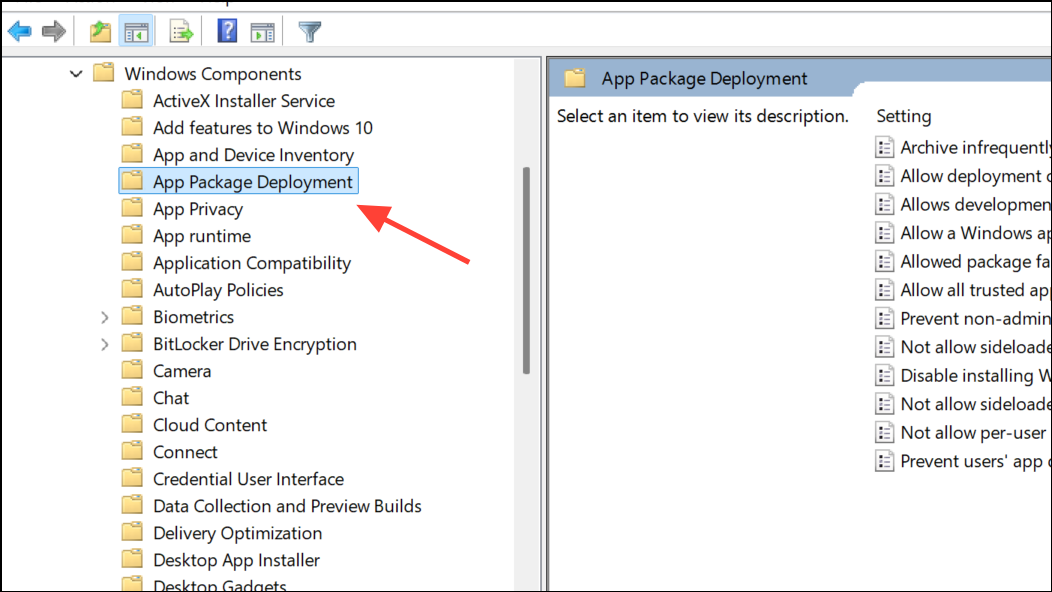1052x592 pixels.
Task: Expand the Biometrics tree node
Action: click(105, 316)
